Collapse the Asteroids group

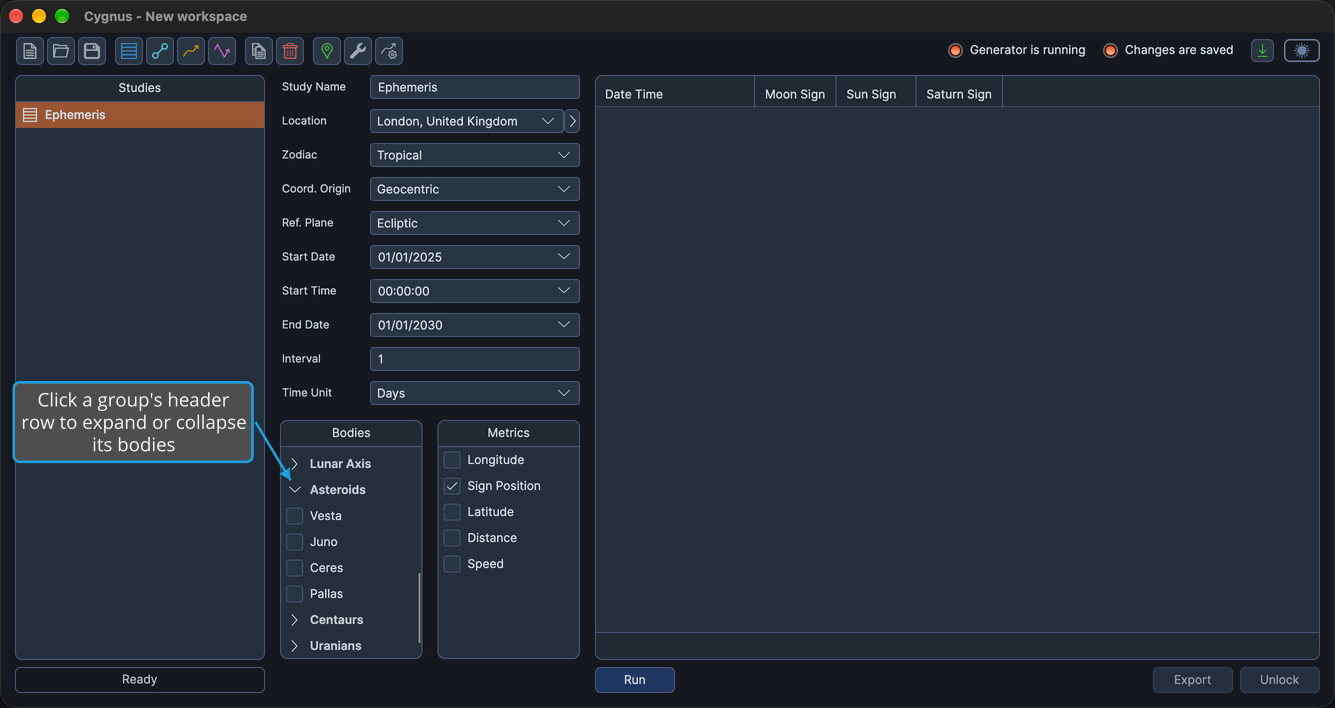click(x=350, y=490)
